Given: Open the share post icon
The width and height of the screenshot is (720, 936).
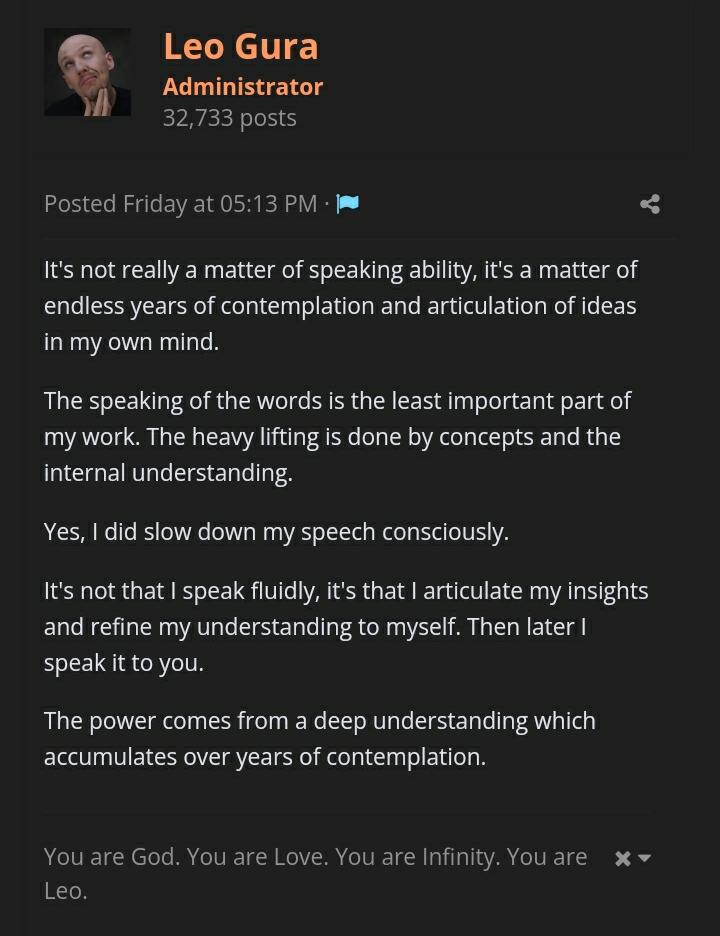Looking at the screenshot, I should click(x=650, y=204).
